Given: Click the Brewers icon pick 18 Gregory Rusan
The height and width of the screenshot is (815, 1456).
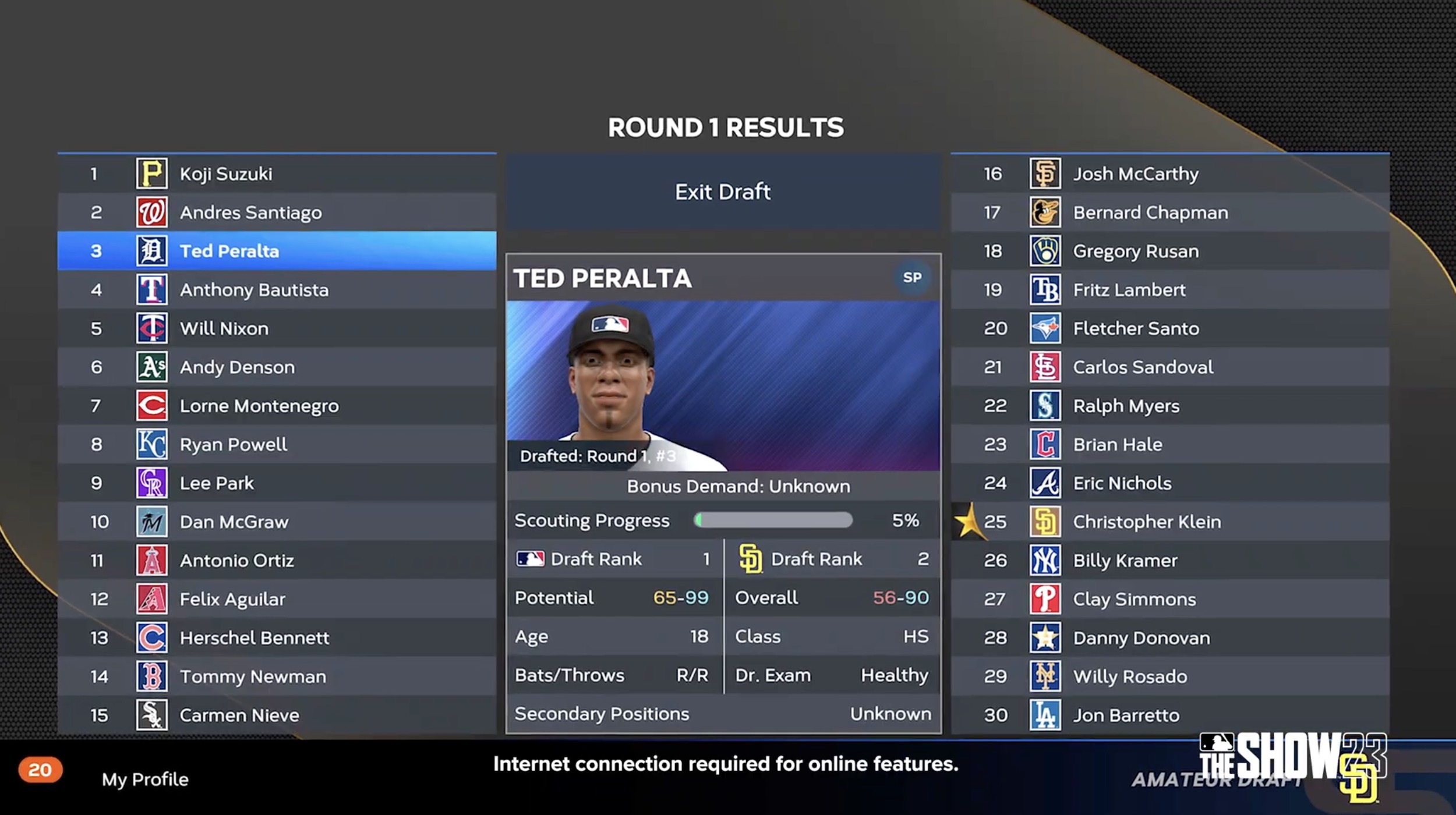Looking at the screenshot, I should coord(1046,250).
